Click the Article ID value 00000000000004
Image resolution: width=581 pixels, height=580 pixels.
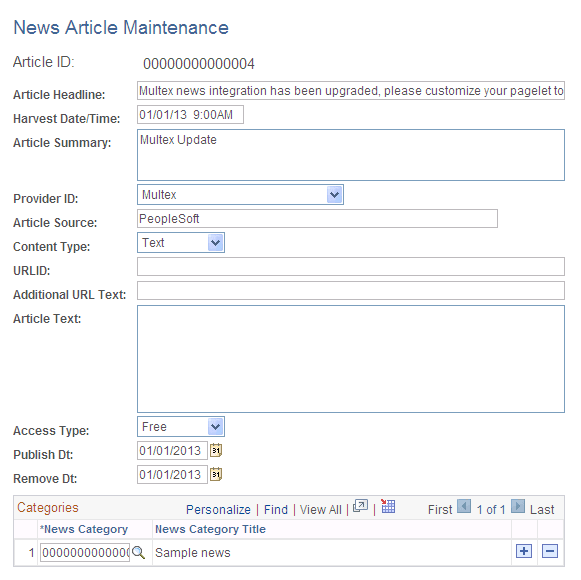199,64
